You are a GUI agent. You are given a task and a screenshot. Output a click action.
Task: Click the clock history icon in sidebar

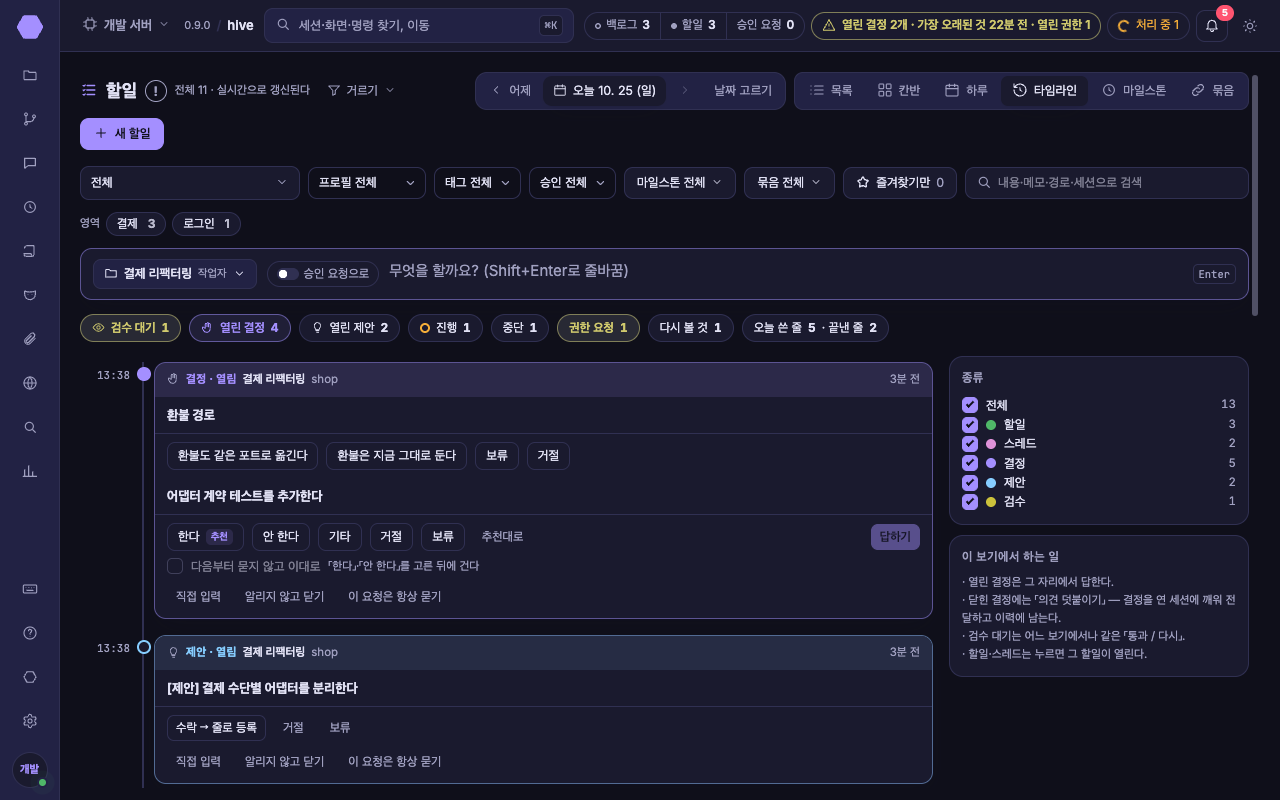30,207
